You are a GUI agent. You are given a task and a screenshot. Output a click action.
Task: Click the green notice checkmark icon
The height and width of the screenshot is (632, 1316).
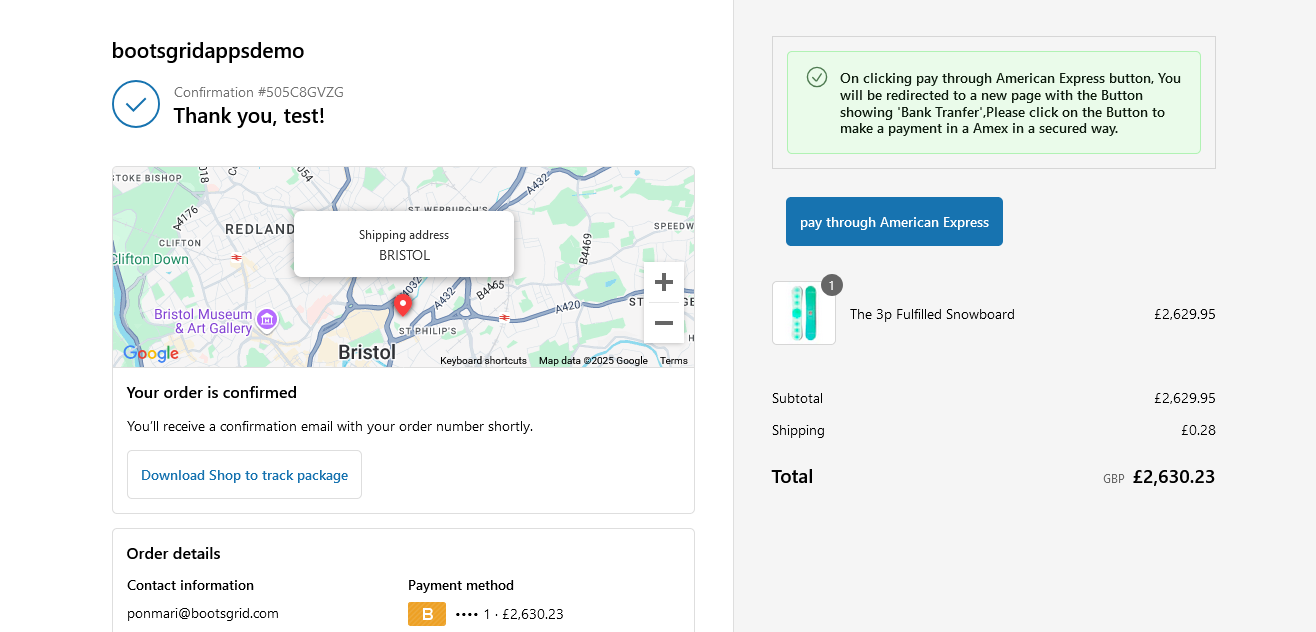click(x=817, y=78)
